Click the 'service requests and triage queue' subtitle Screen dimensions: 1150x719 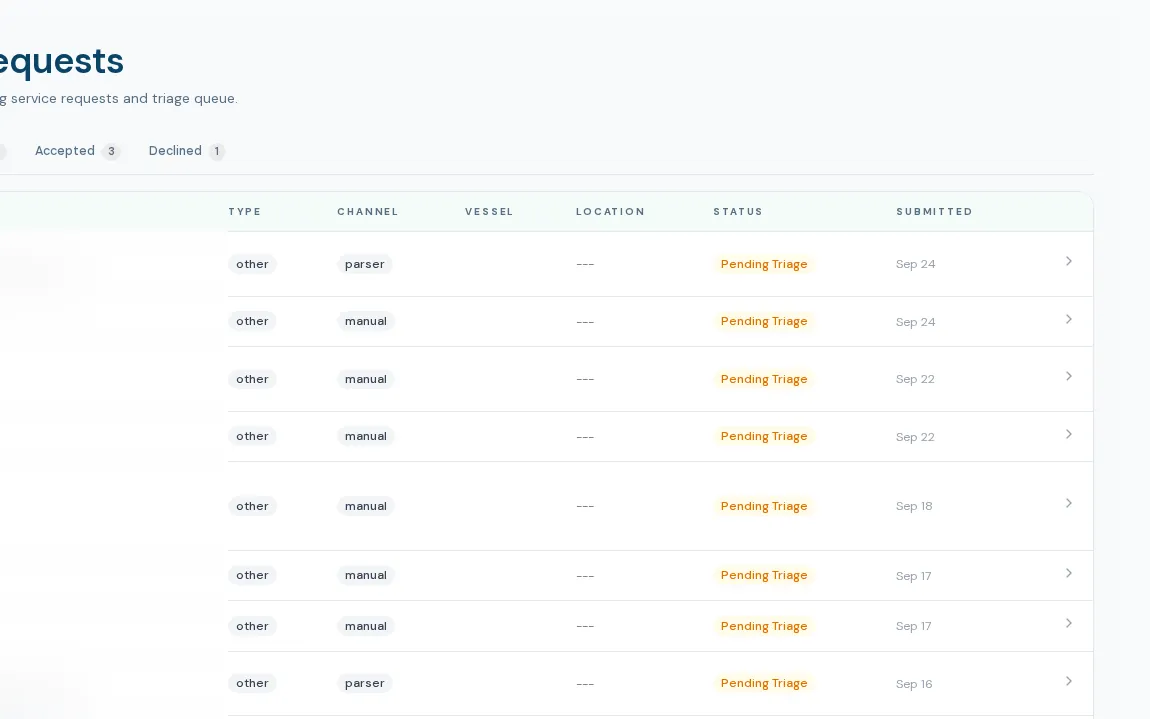point(124,99)
